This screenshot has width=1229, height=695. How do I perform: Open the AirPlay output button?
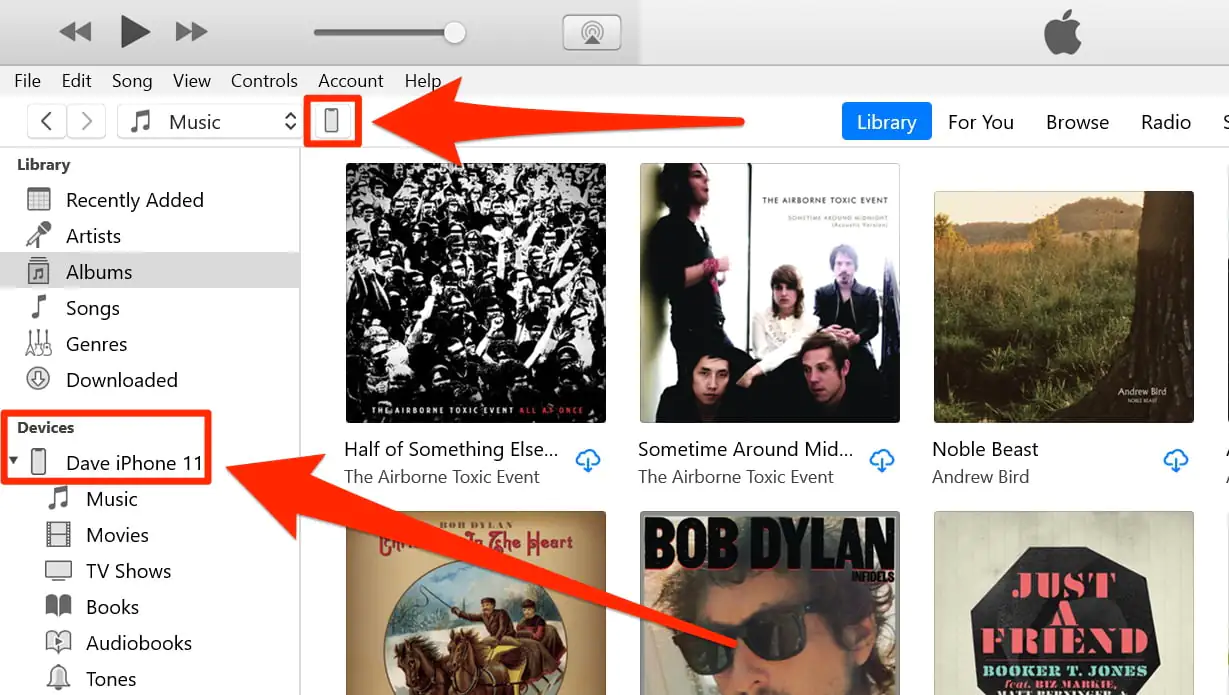[x=591, y=32]
